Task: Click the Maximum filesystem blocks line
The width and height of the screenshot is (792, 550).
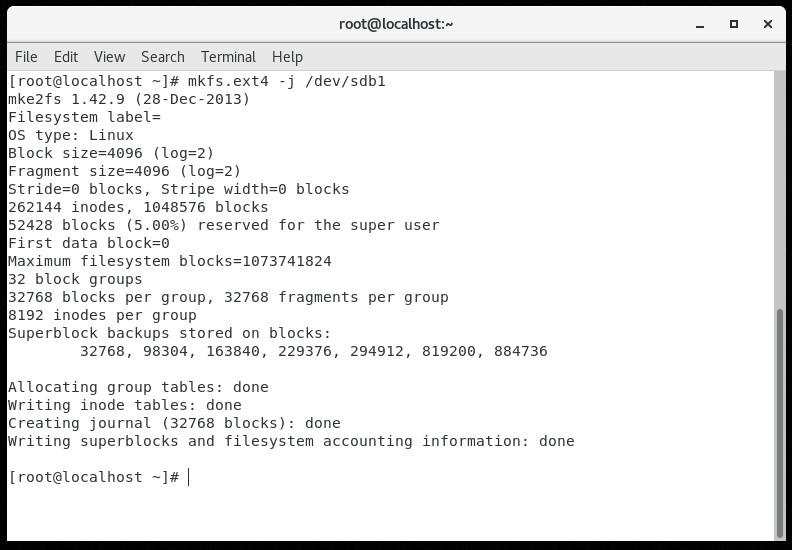Action: (x=169, y=261)
